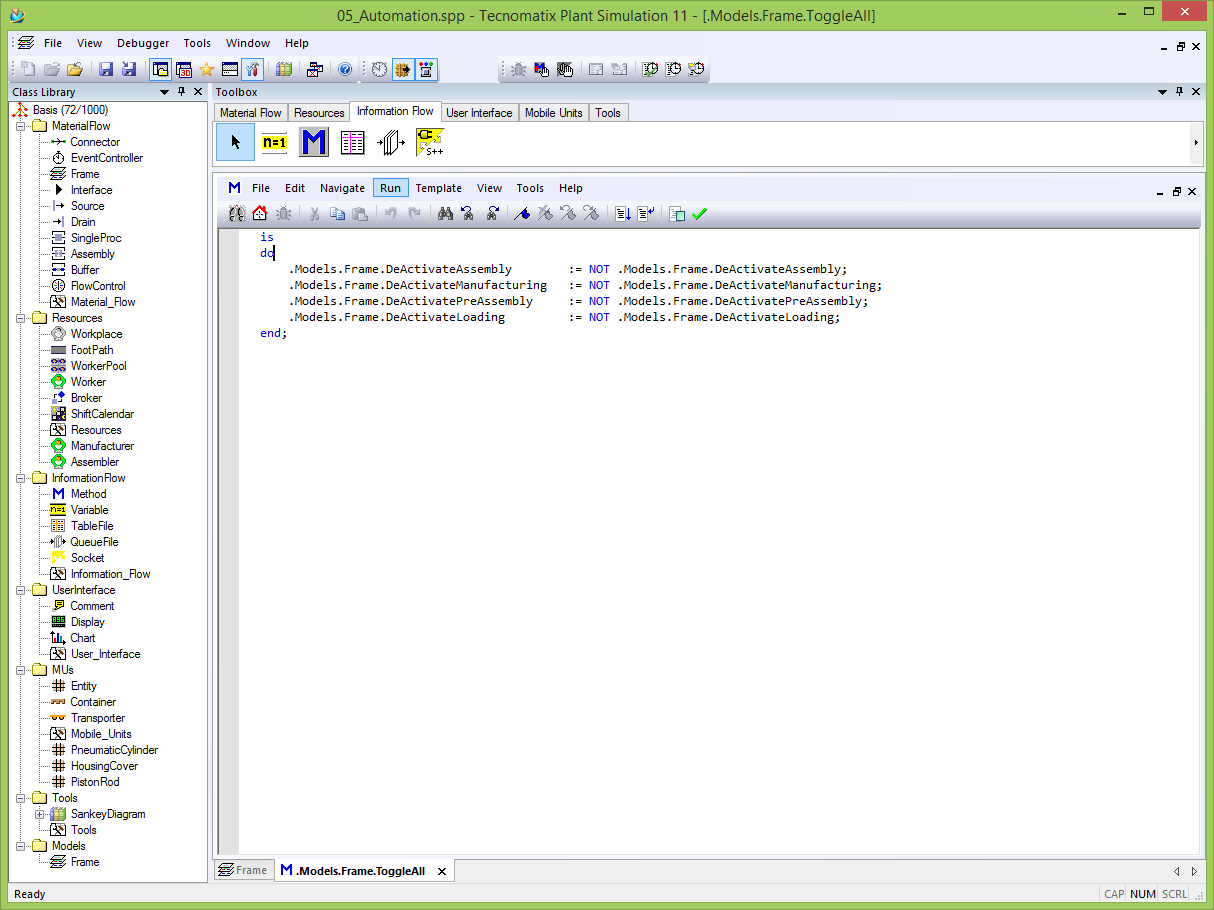Click the yellow star Favorites icon

pos(207,69)
